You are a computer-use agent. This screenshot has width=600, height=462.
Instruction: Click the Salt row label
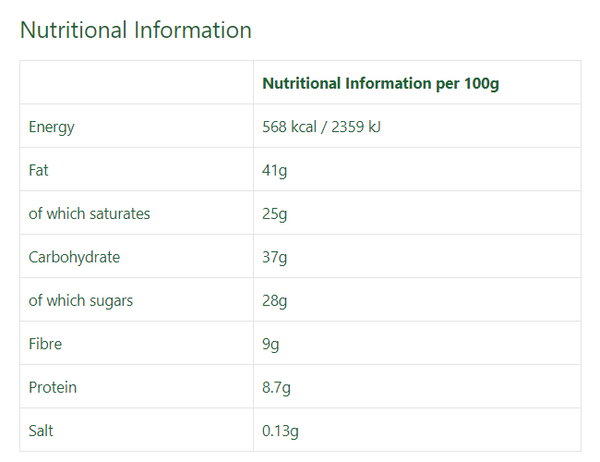click(41, 431)
